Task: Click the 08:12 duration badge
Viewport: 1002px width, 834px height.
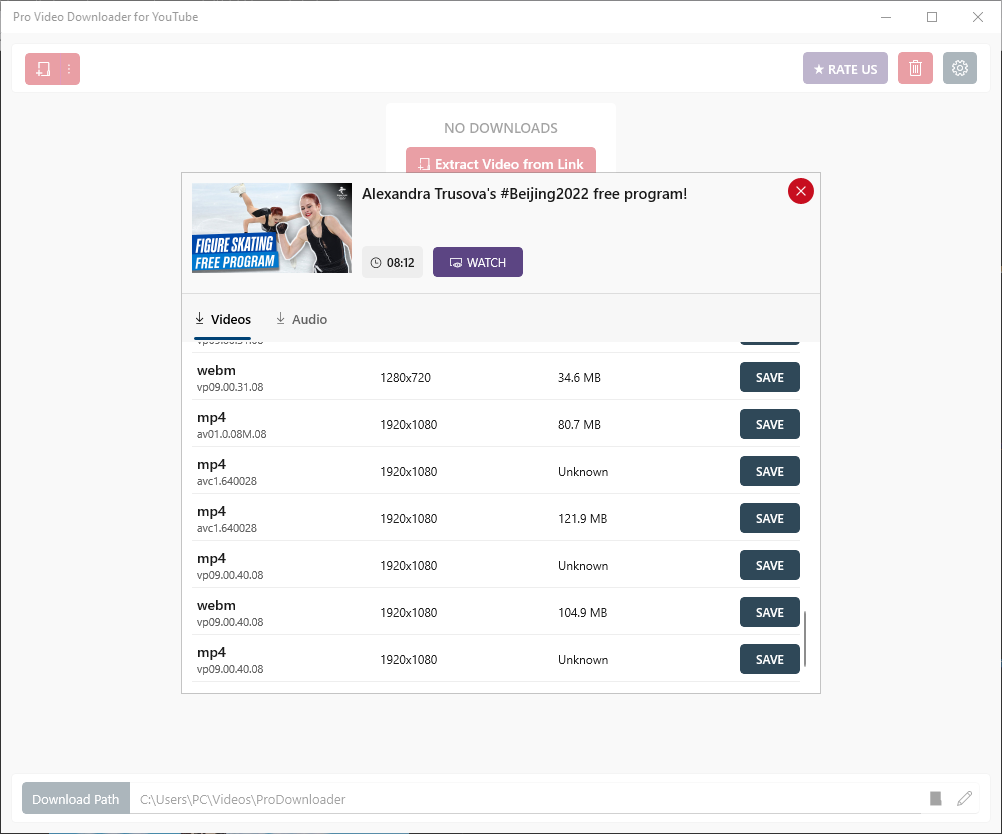Action: pos(392,262)
